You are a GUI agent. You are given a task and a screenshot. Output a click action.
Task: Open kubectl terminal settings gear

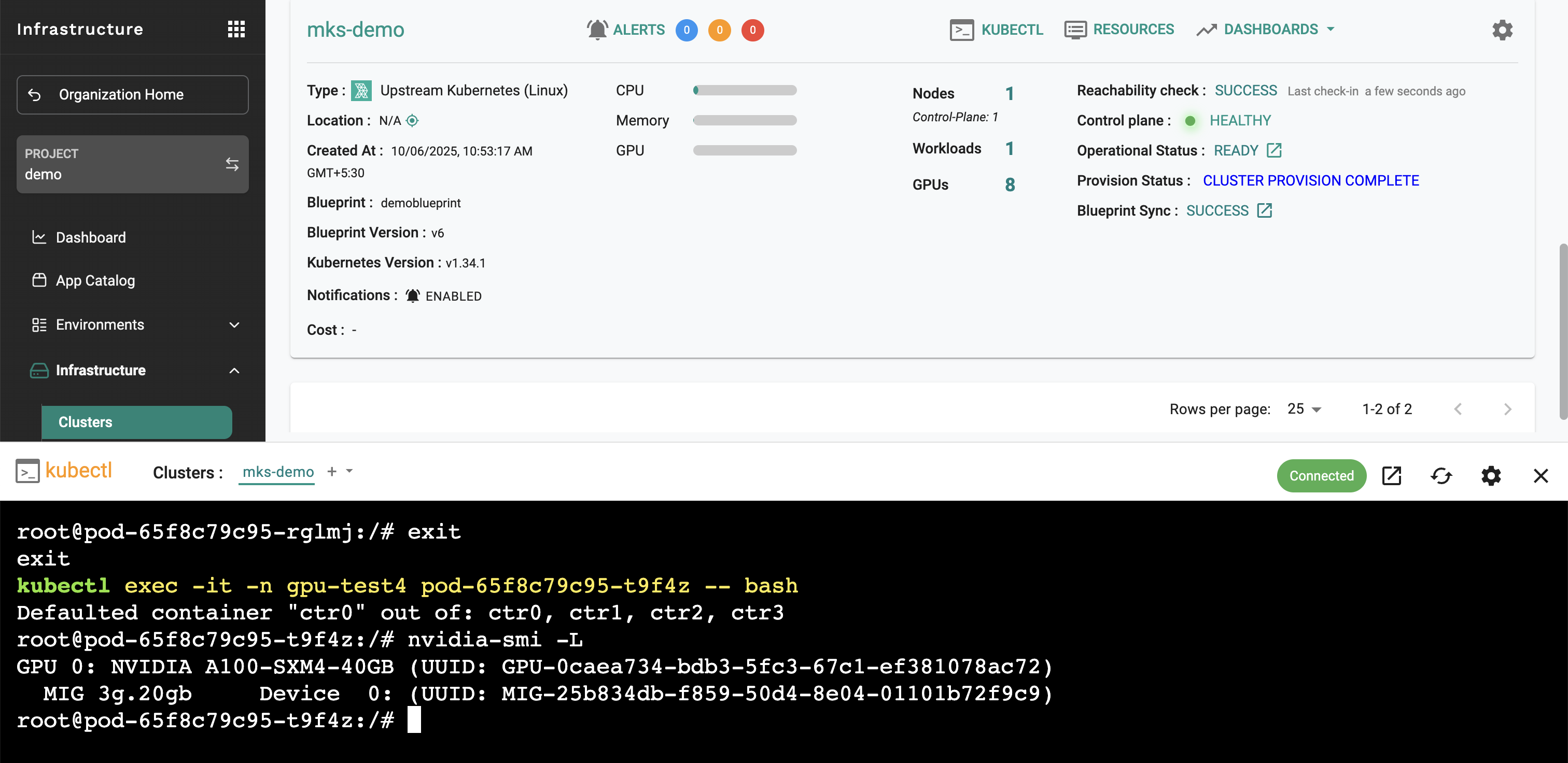[1491, 475]
